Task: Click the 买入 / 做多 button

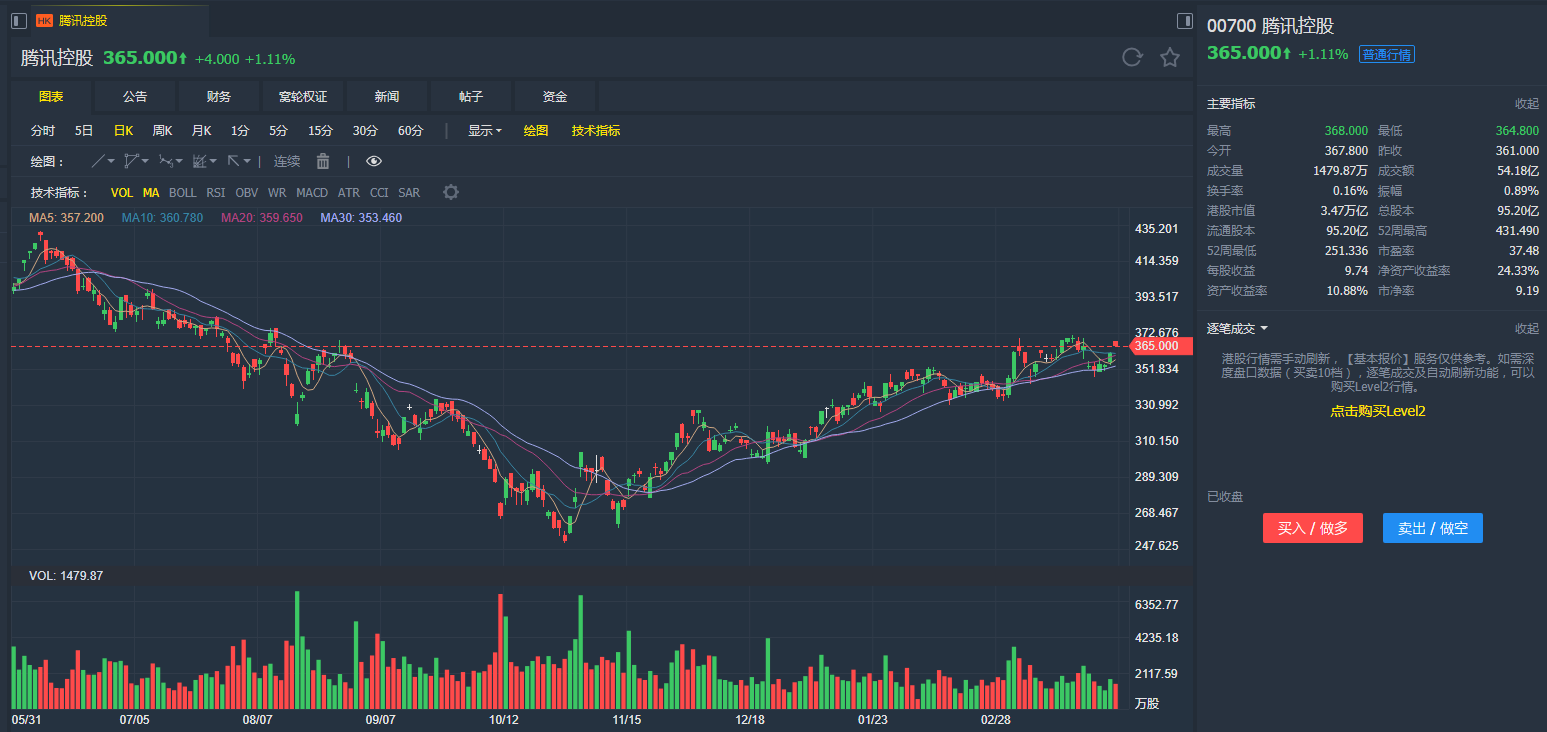Action: tap(1312, 528)
